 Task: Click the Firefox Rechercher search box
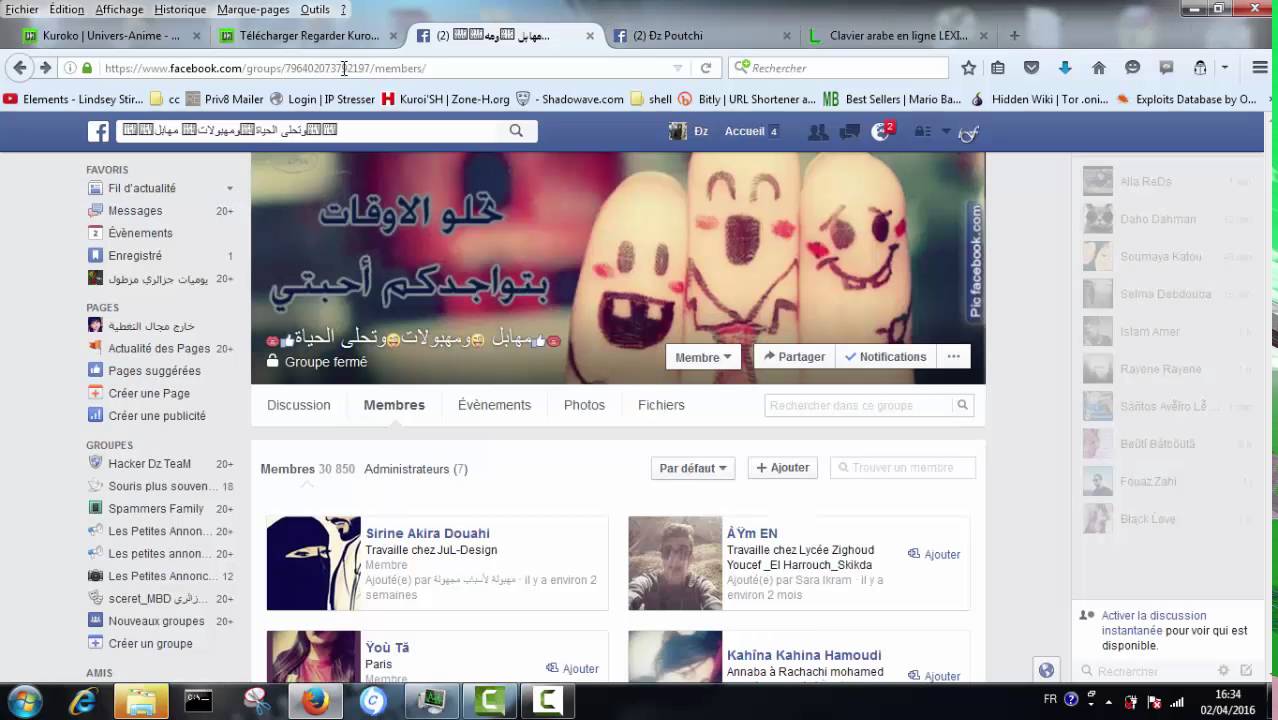point(839,68)
